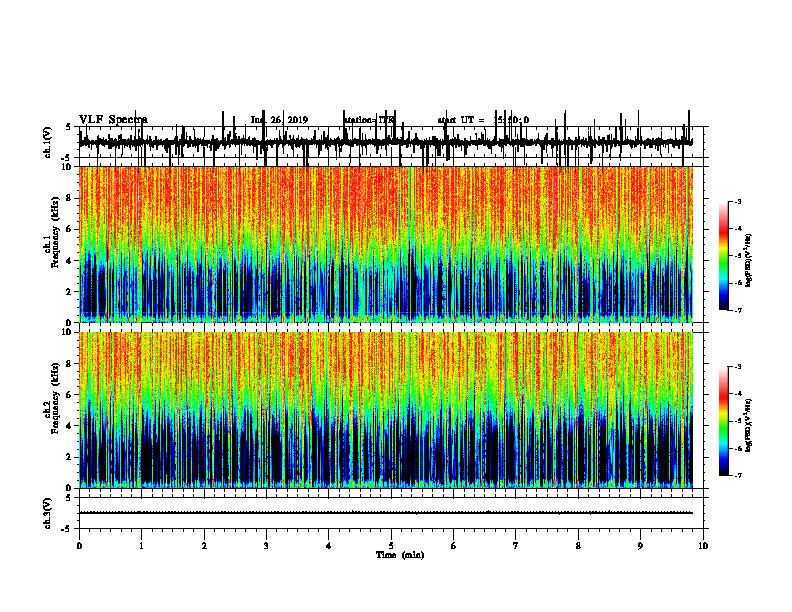
Task: Click the ch.1 spectrogram color bar
Action: (723, 256)
